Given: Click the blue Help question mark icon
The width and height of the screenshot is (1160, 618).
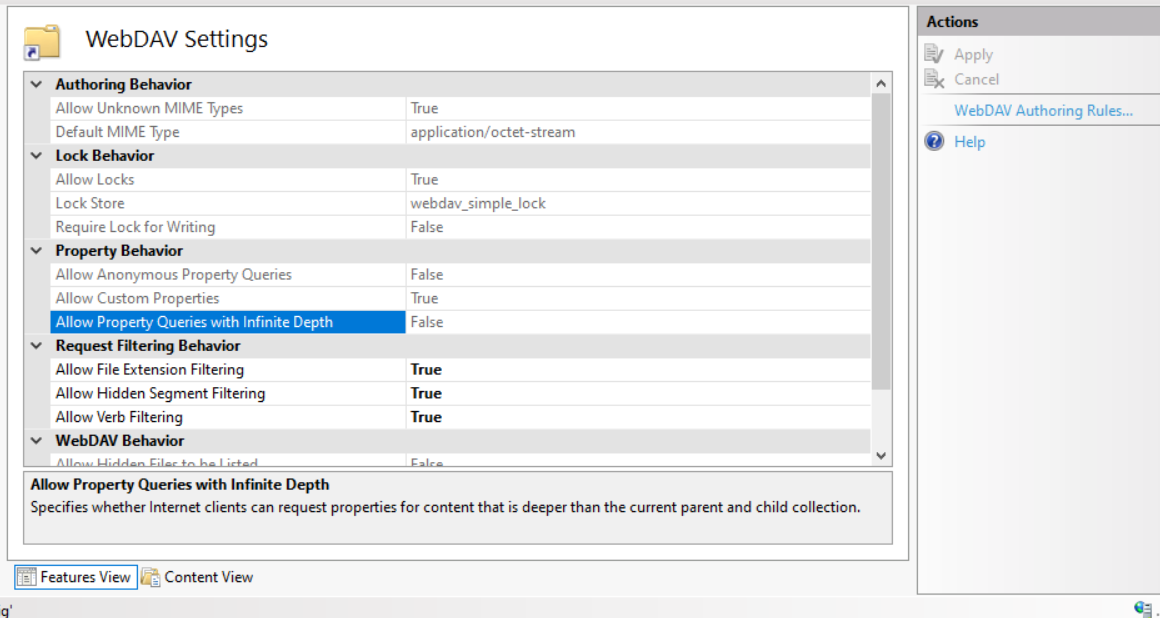Looking at the screenshot, I should coord(934,141).
